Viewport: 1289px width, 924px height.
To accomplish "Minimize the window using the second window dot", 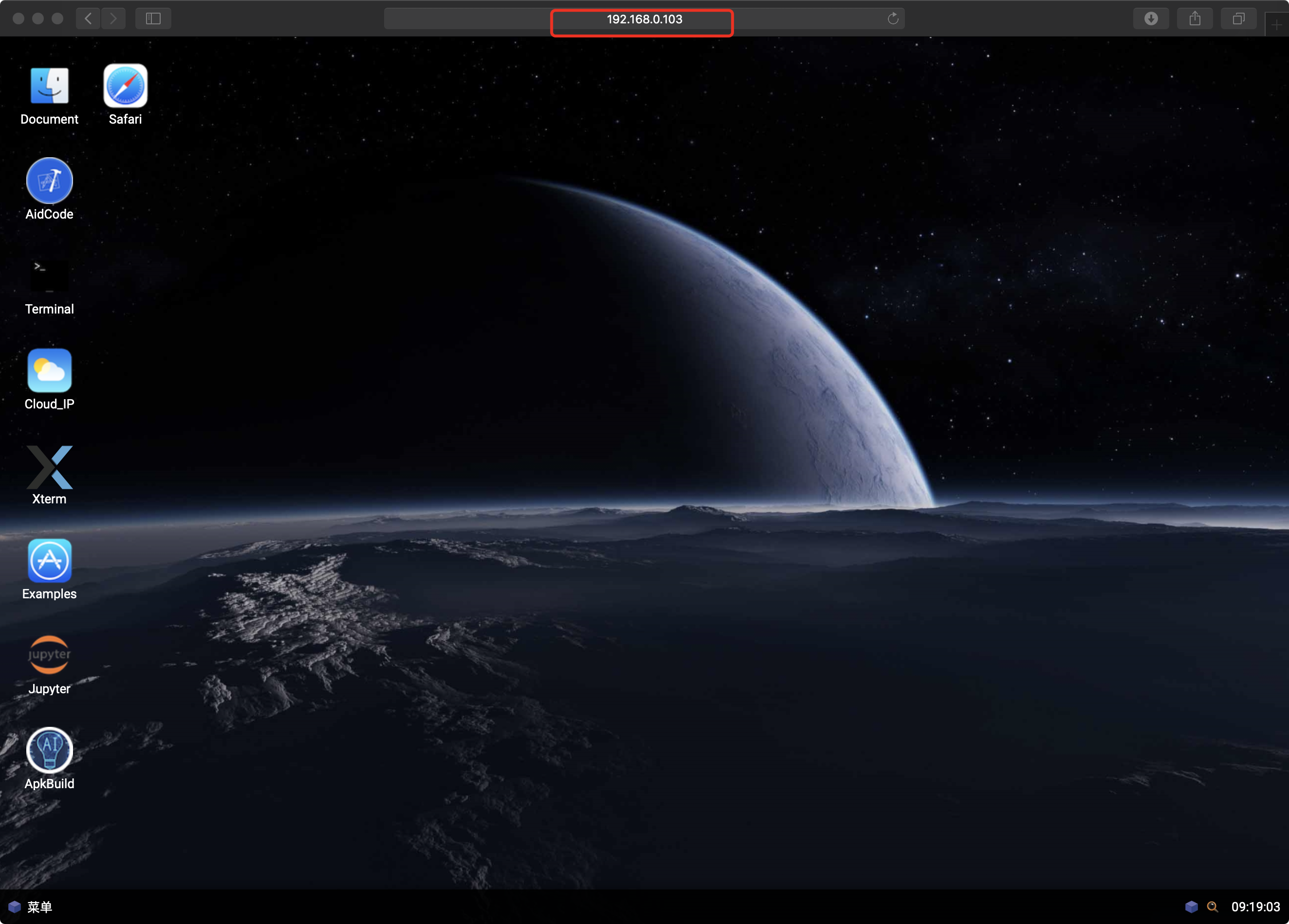I will coord(38,19).
